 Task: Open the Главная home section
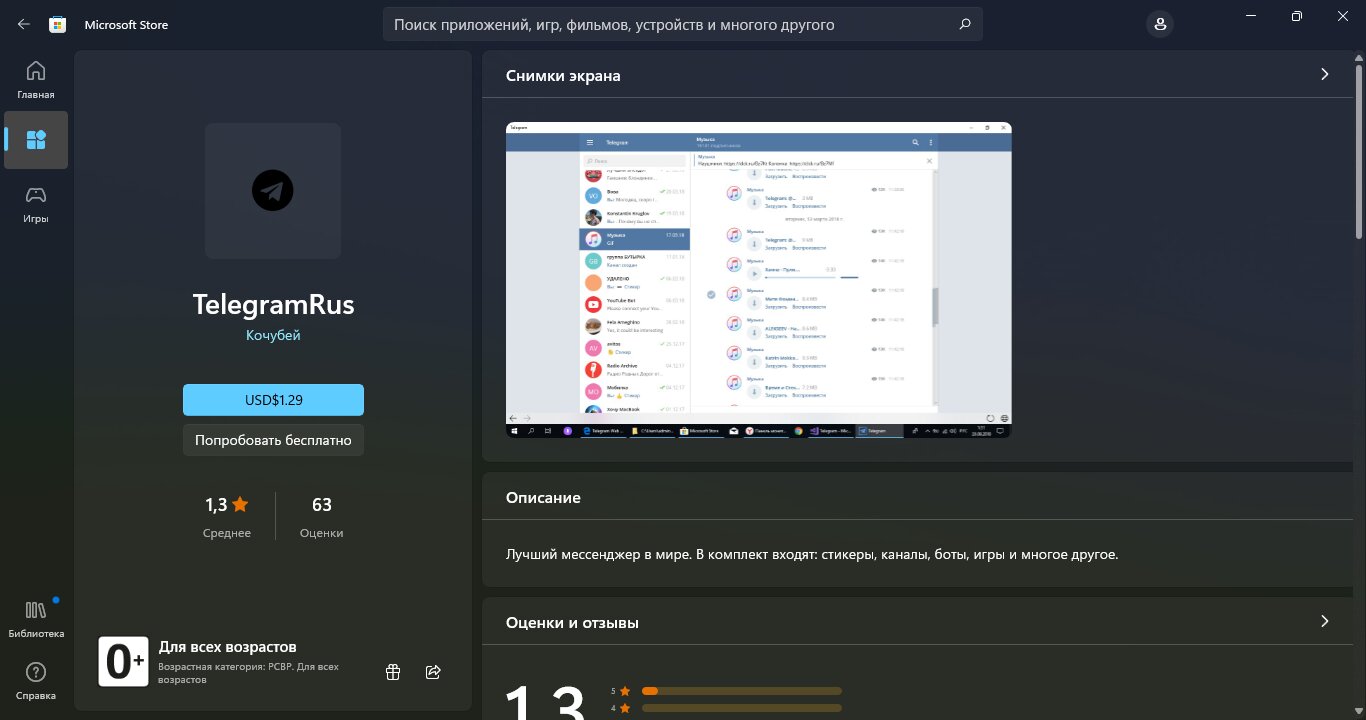tap(36, 80)
